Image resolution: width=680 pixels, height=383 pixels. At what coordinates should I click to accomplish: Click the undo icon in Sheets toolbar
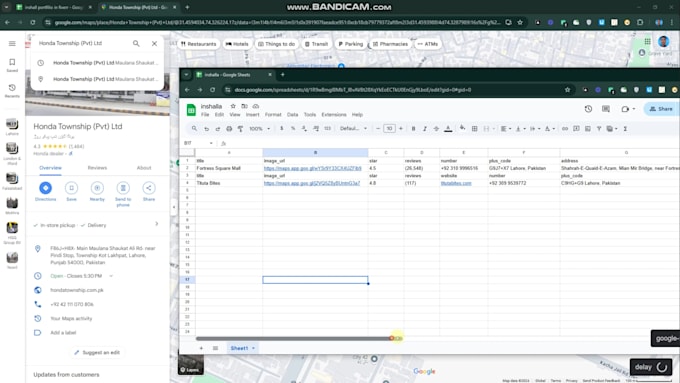click(x=206, y=129)
